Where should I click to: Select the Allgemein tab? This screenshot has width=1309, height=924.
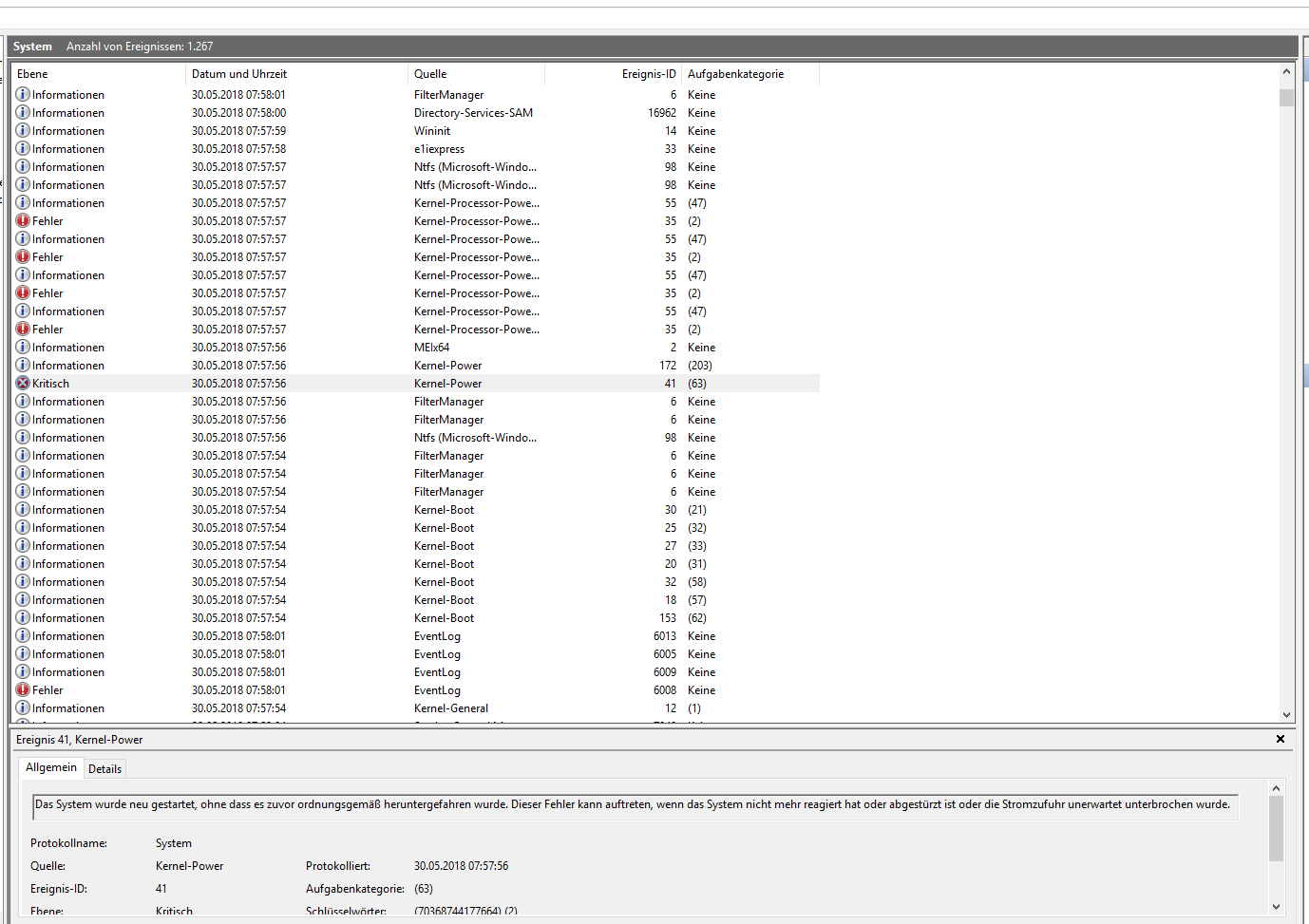pyautogui.click(x=50, y=767)
